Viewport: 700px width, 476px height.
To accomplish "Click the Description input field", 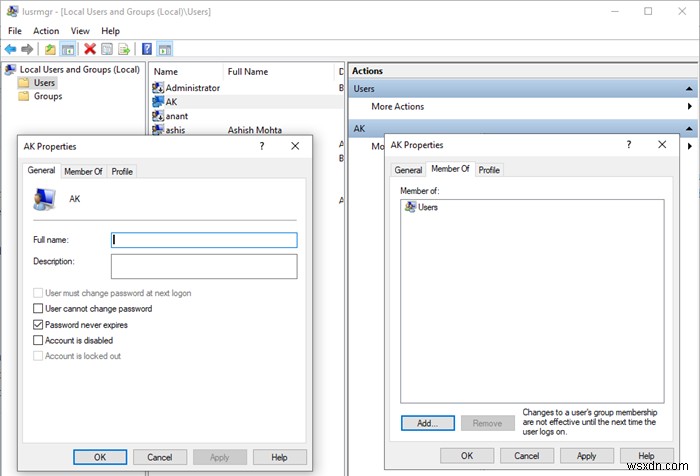I will [204, 267].
